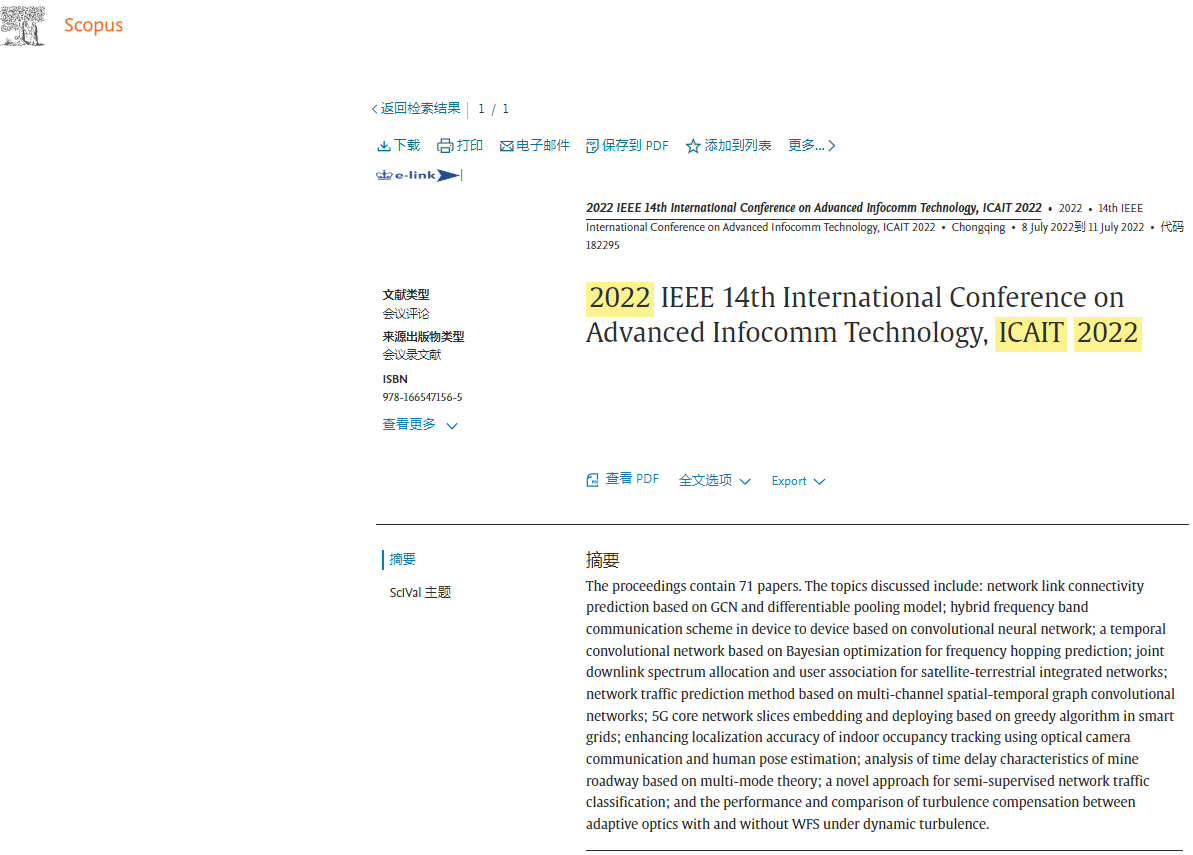Click the 来源出版物类型 field label
The width and height of the screenshot is (1193, 855).
[x=423, y=336]
